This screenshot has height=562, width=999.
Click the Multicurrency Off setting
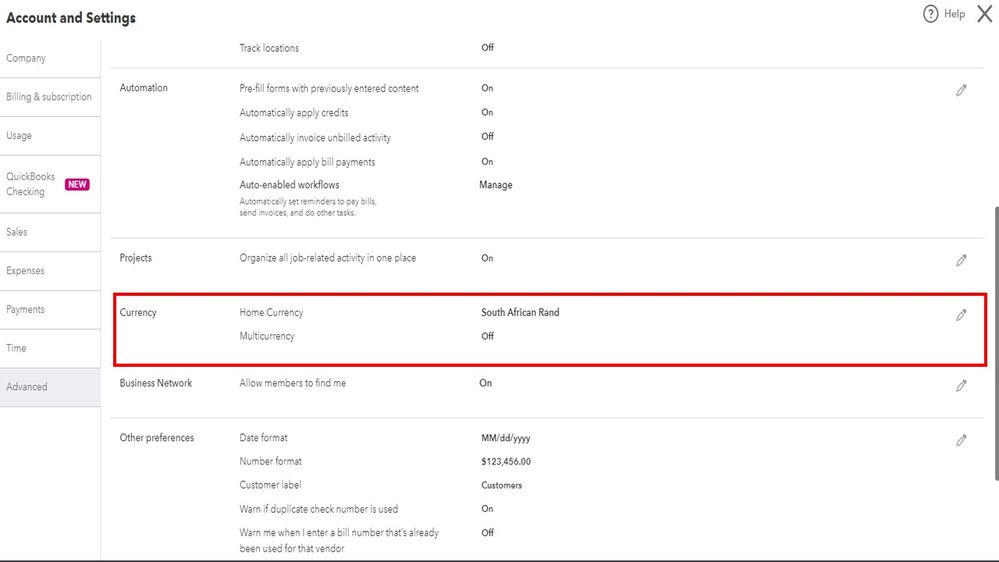click(x=488, y=337)
